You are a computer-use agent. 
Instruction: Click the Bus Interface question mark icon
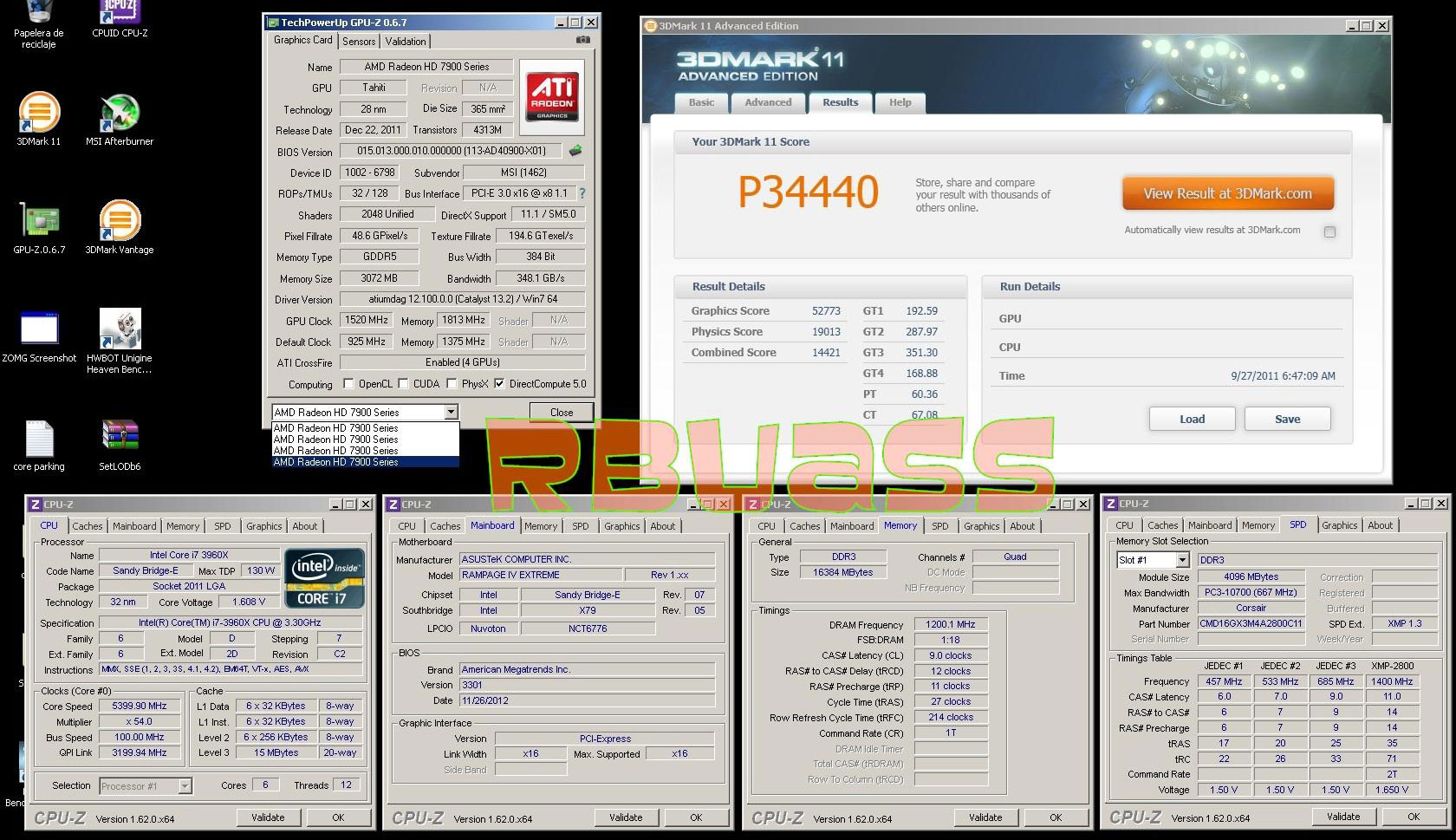pos(582,193)
